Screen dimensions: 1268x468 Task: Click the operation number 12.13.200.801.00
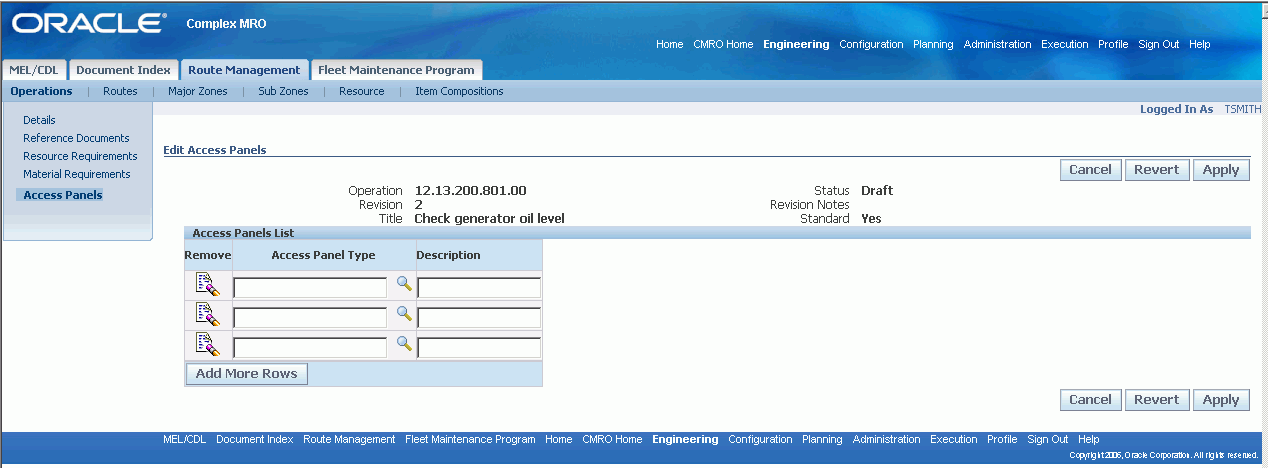pyautogui.click(x=470, y=190)
